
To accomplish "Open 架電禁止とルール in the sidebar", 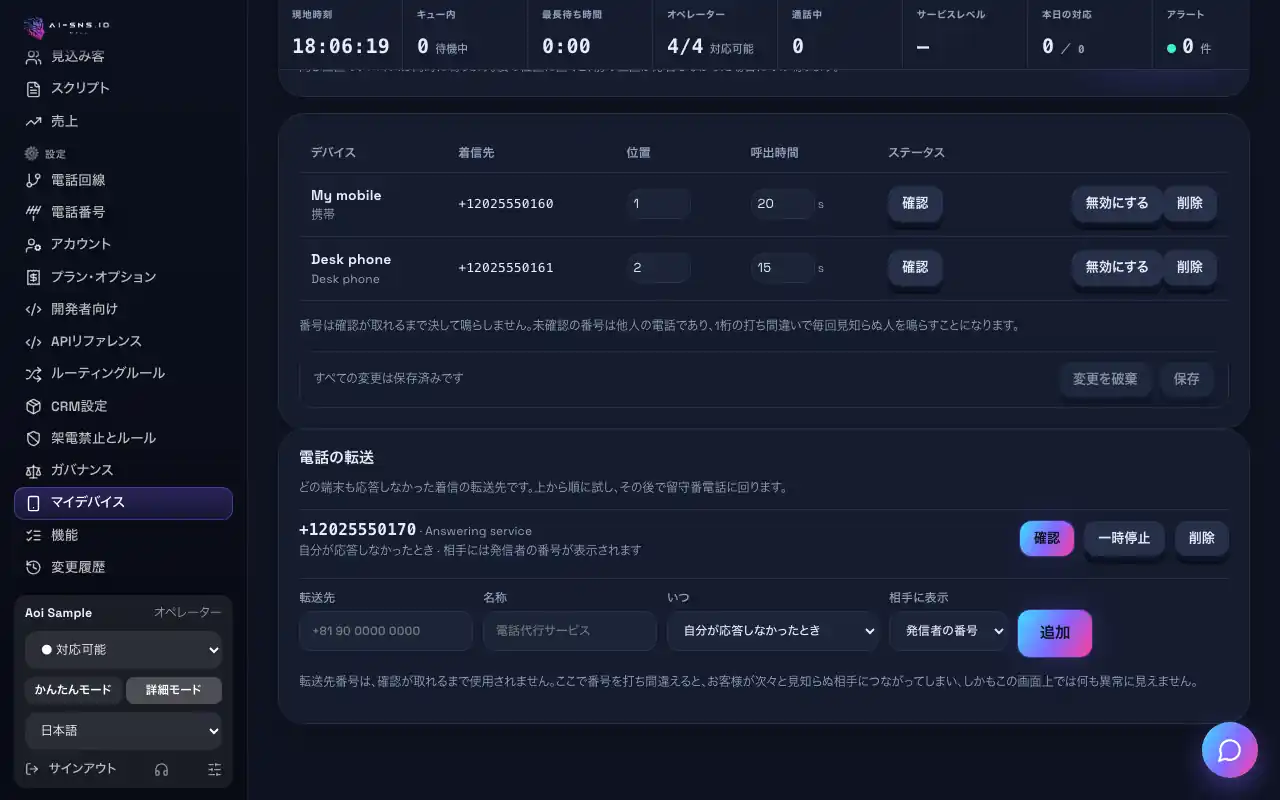I will point(123,438).
